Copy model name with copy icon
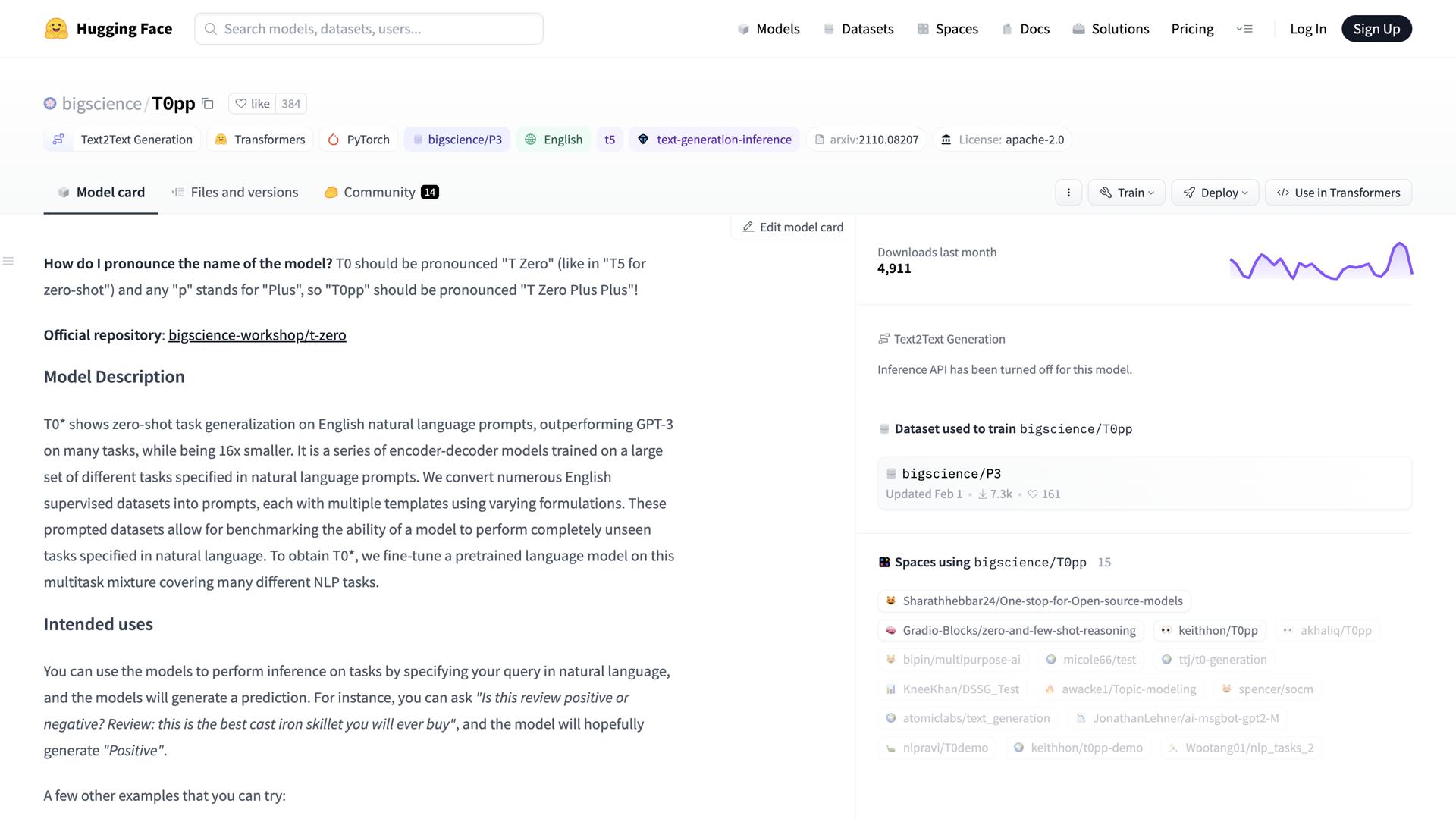Image resolution: width=1456 pixels, height=819 pixels. coord(208,104)
